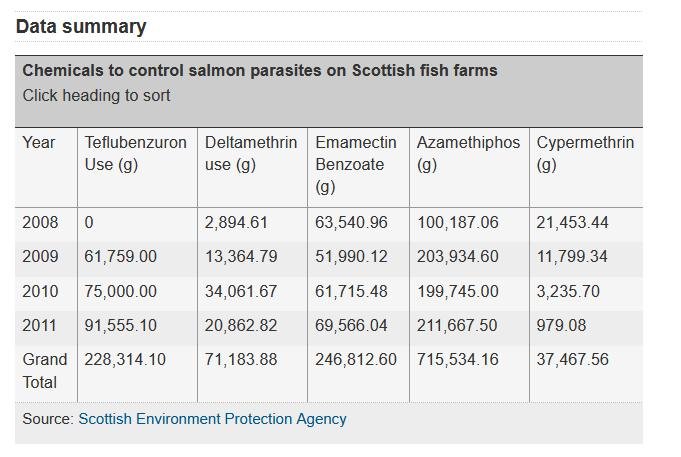Select the Teflubenzuron value 75,000.00
Viewport: 681px width, 457px height.
[x=121, y=291]
